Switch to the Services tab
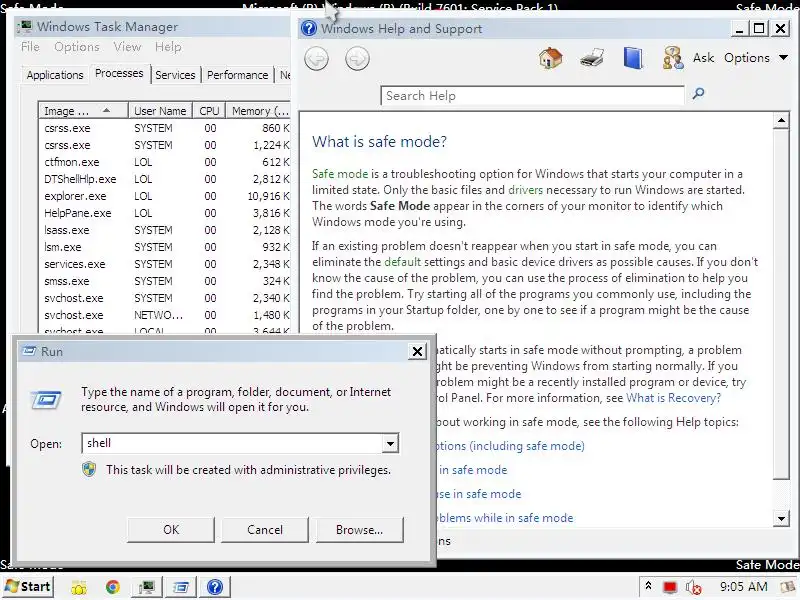The height and width of the screenshot is (600, 800). coord(175,75)
